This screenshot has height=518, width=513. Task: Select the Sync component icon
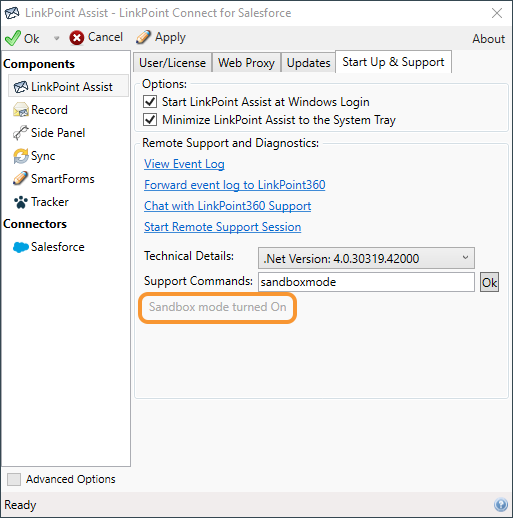click(21, 156)
